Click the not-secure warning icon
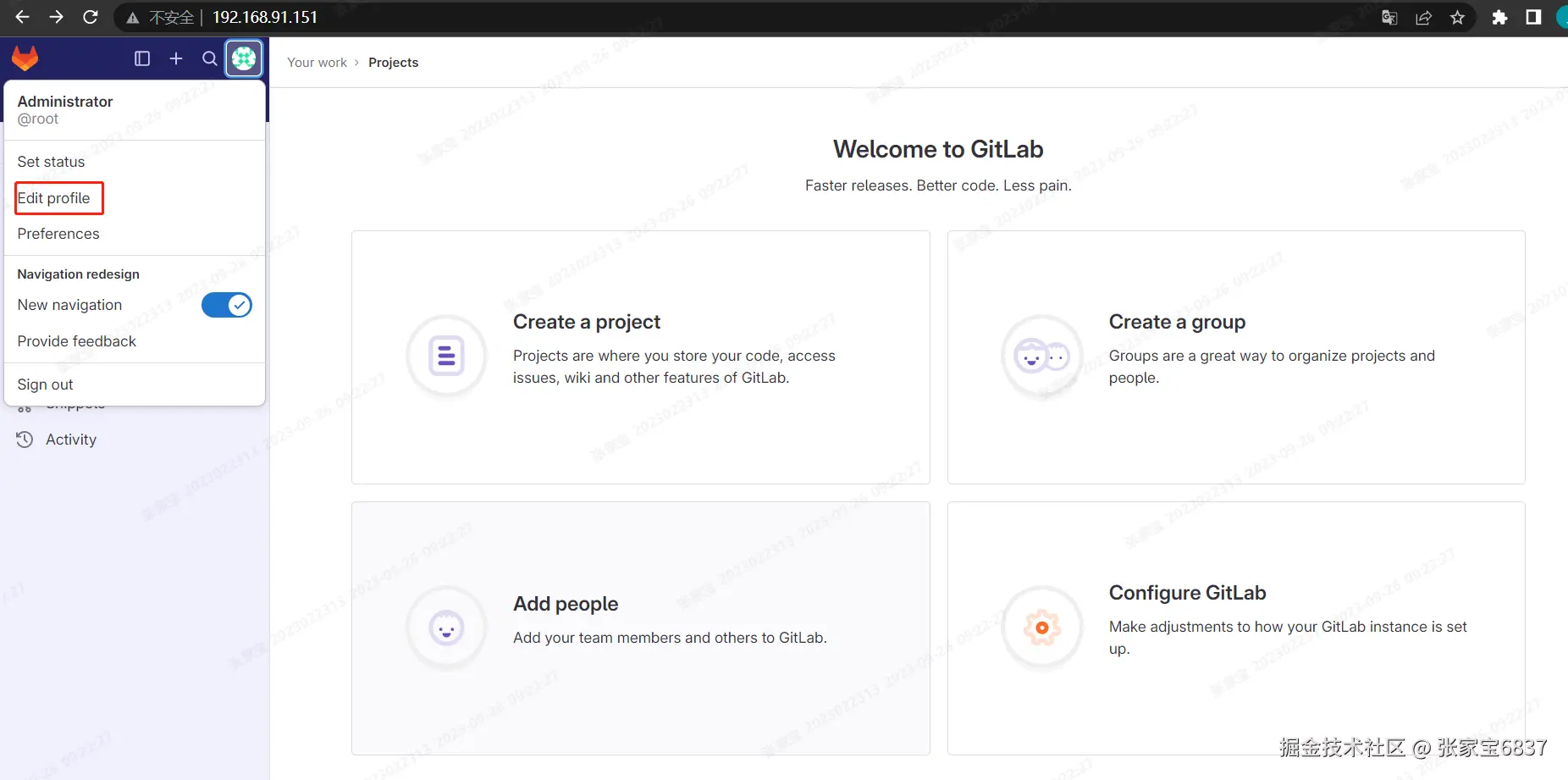Viewport: 1568px width, 780px height. tap(133, 18)
